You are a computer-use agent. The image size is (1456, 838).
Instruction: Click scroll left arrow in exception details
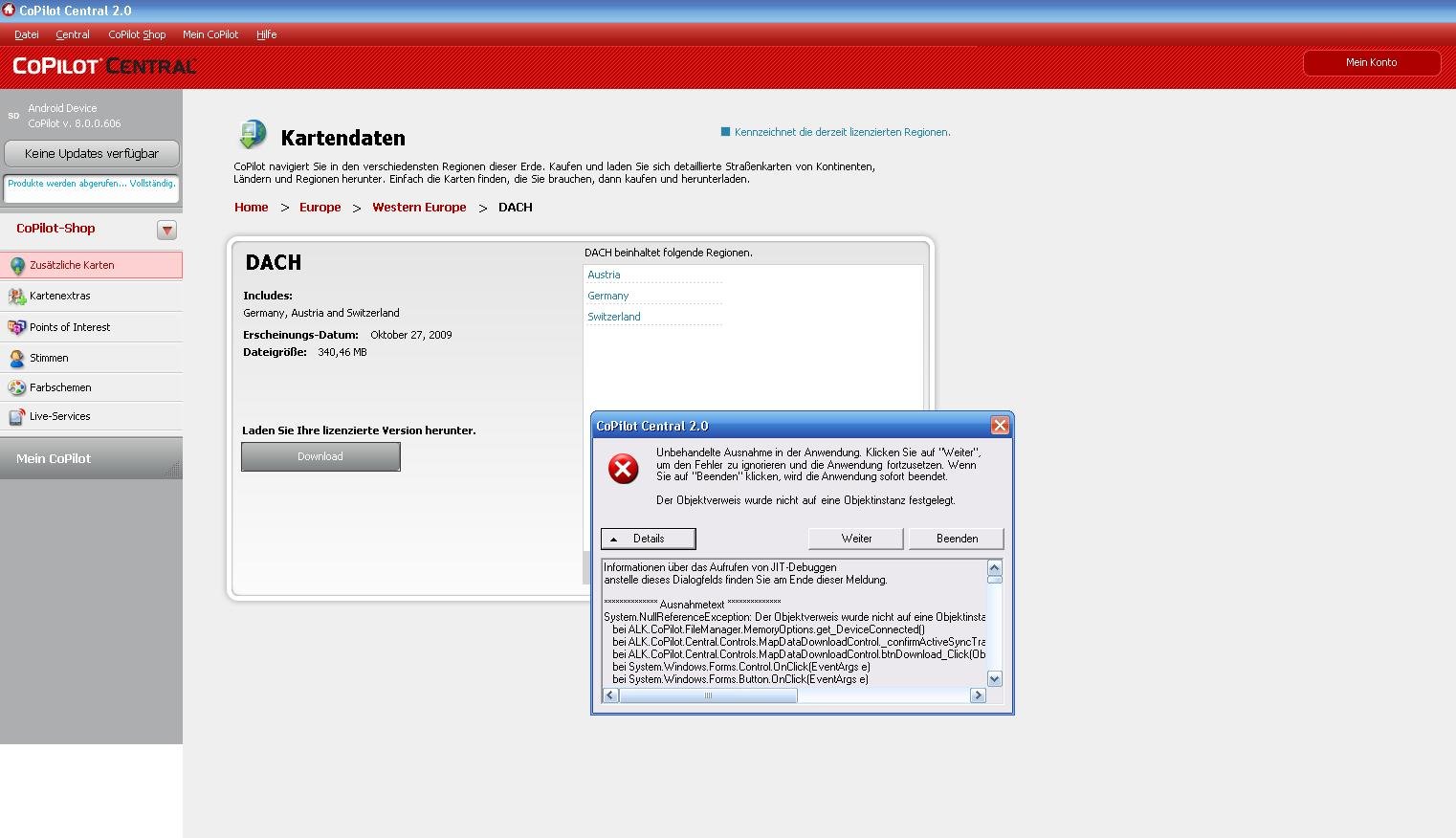pyautogui.click(x=610, y=695)
